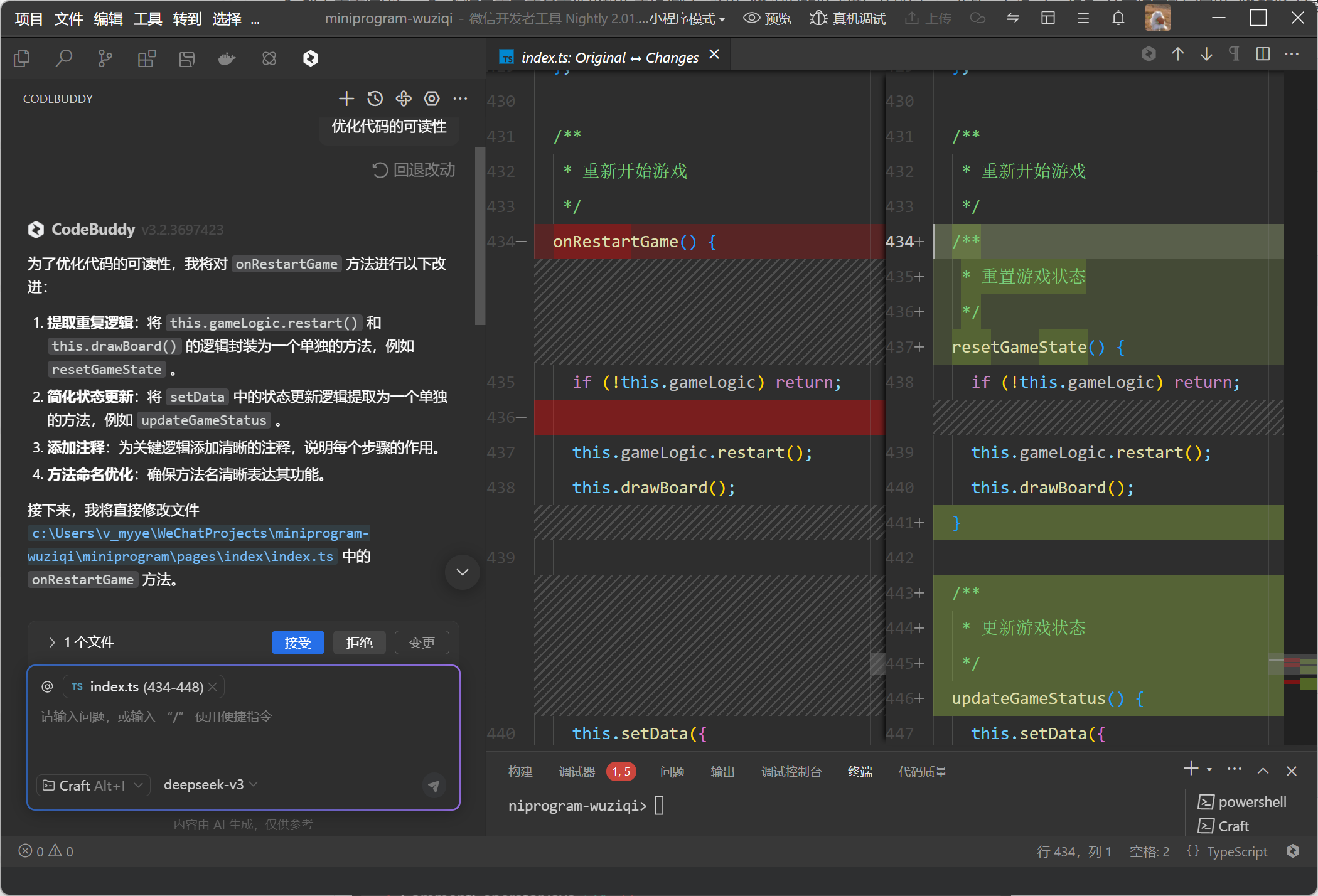Image resolution: width=1318 pixels, height=896 pixels.
Task: Open the extensions blocks icon
Action: (146, 58)
